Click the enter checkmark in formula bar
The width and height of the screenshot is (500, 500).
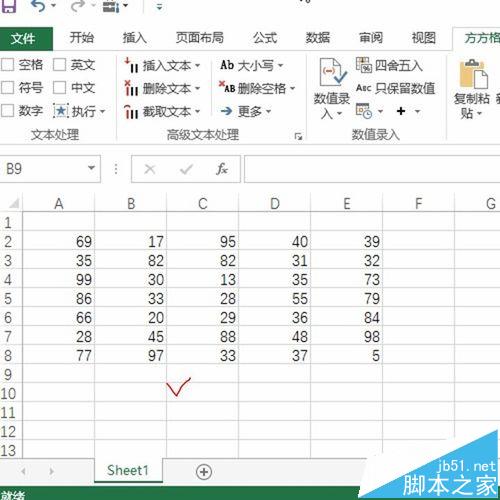[x=186, y=169]
